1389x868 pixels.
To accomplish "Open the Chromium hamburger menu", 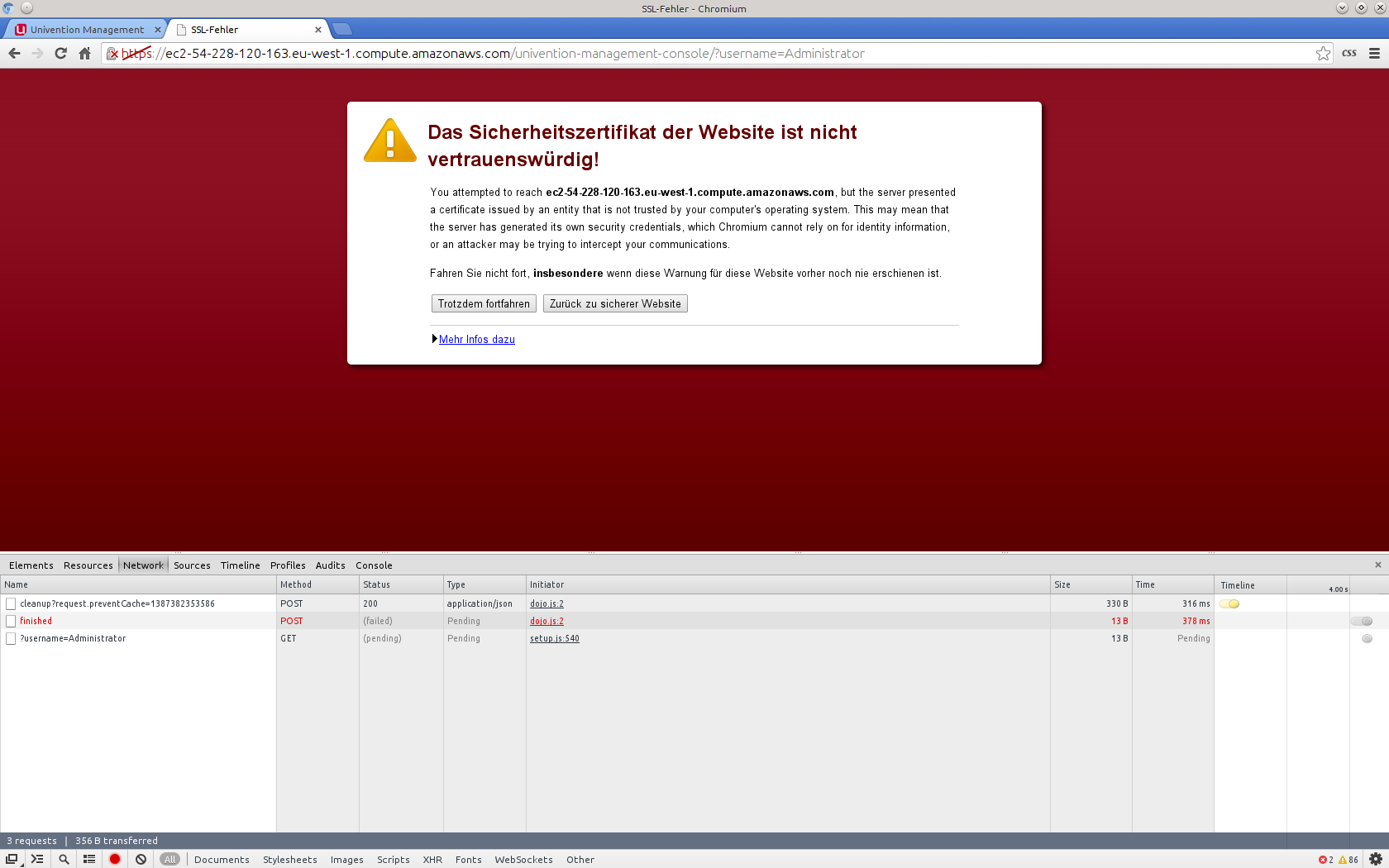I will (x=1374, y=54).
